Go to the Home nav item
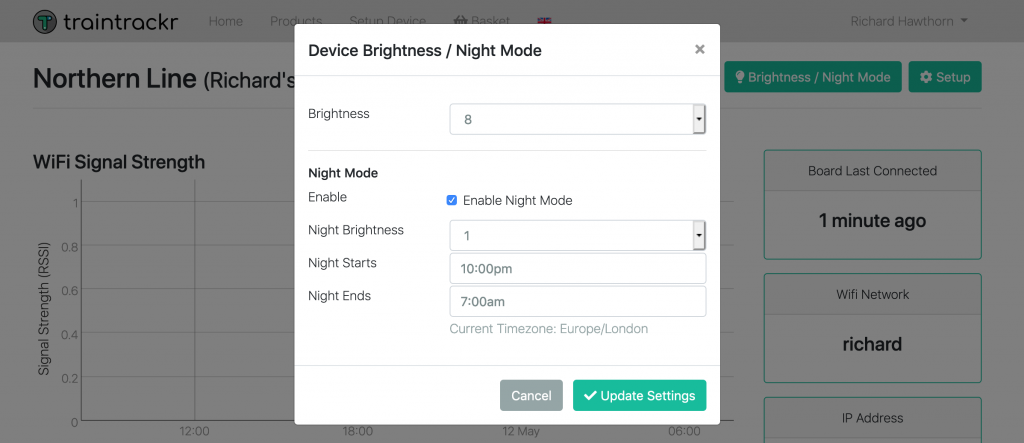The image size is (1024, 443). coord(226,21)
